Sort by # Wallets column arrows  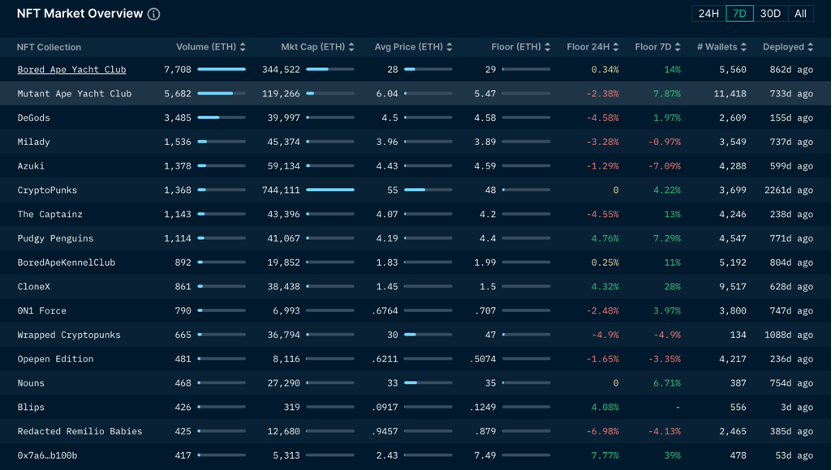(744, 47)
